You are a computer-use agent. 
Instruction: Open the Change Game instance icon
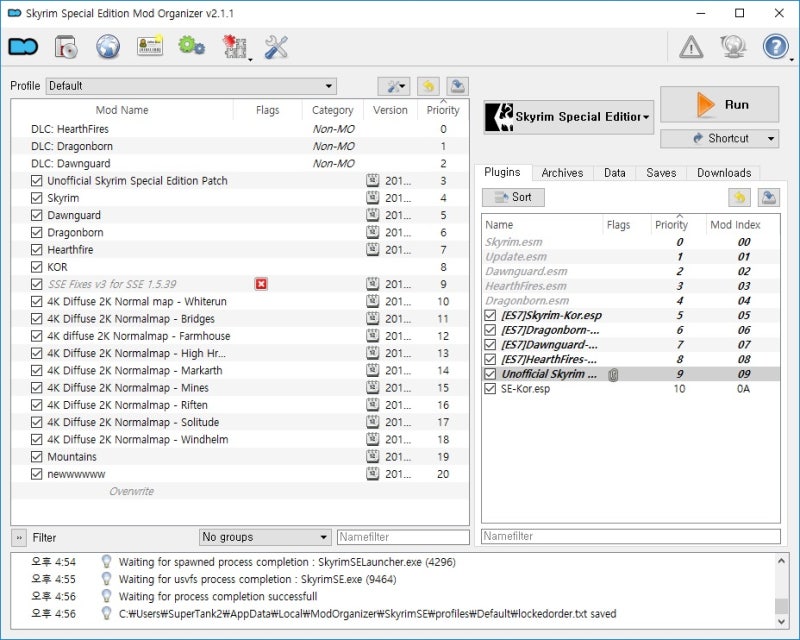pos(23,47)
